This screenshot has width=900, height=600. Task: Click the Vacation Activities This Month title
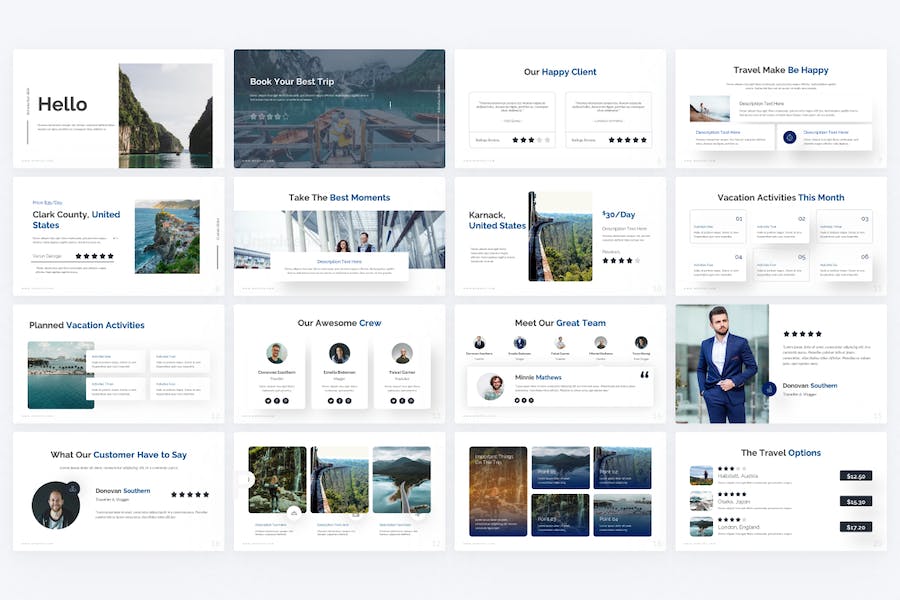(x=780, y=198)
